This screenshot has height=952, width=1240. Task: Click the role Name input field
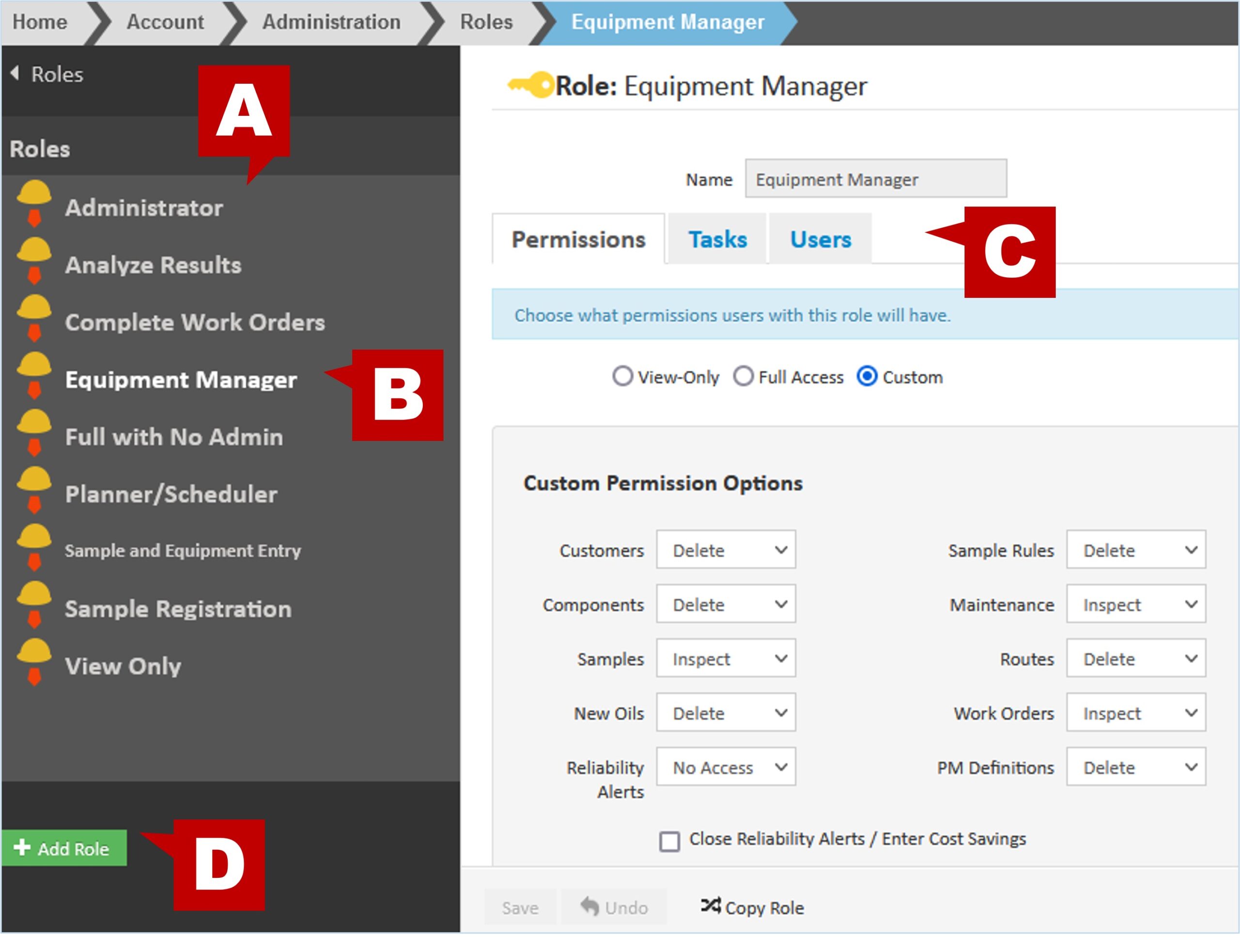click(x=875, y=179)
